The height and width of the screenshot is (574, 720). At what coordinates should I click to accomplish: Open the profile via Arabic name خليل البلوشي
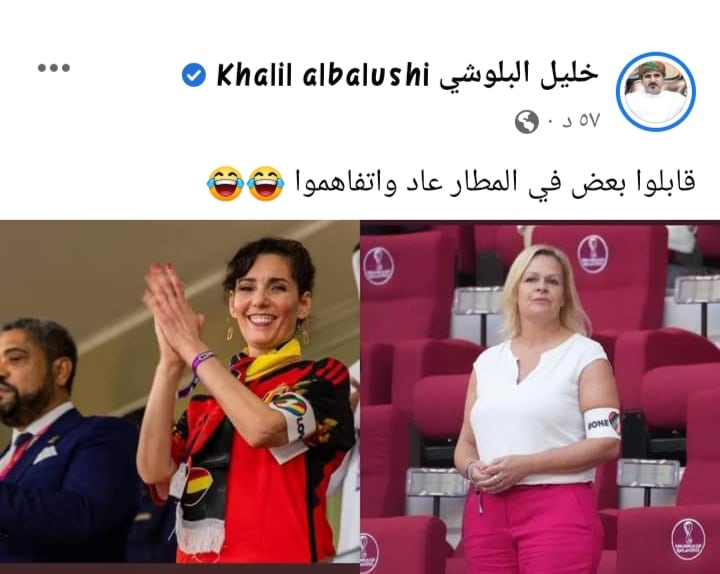coord(519,74)
